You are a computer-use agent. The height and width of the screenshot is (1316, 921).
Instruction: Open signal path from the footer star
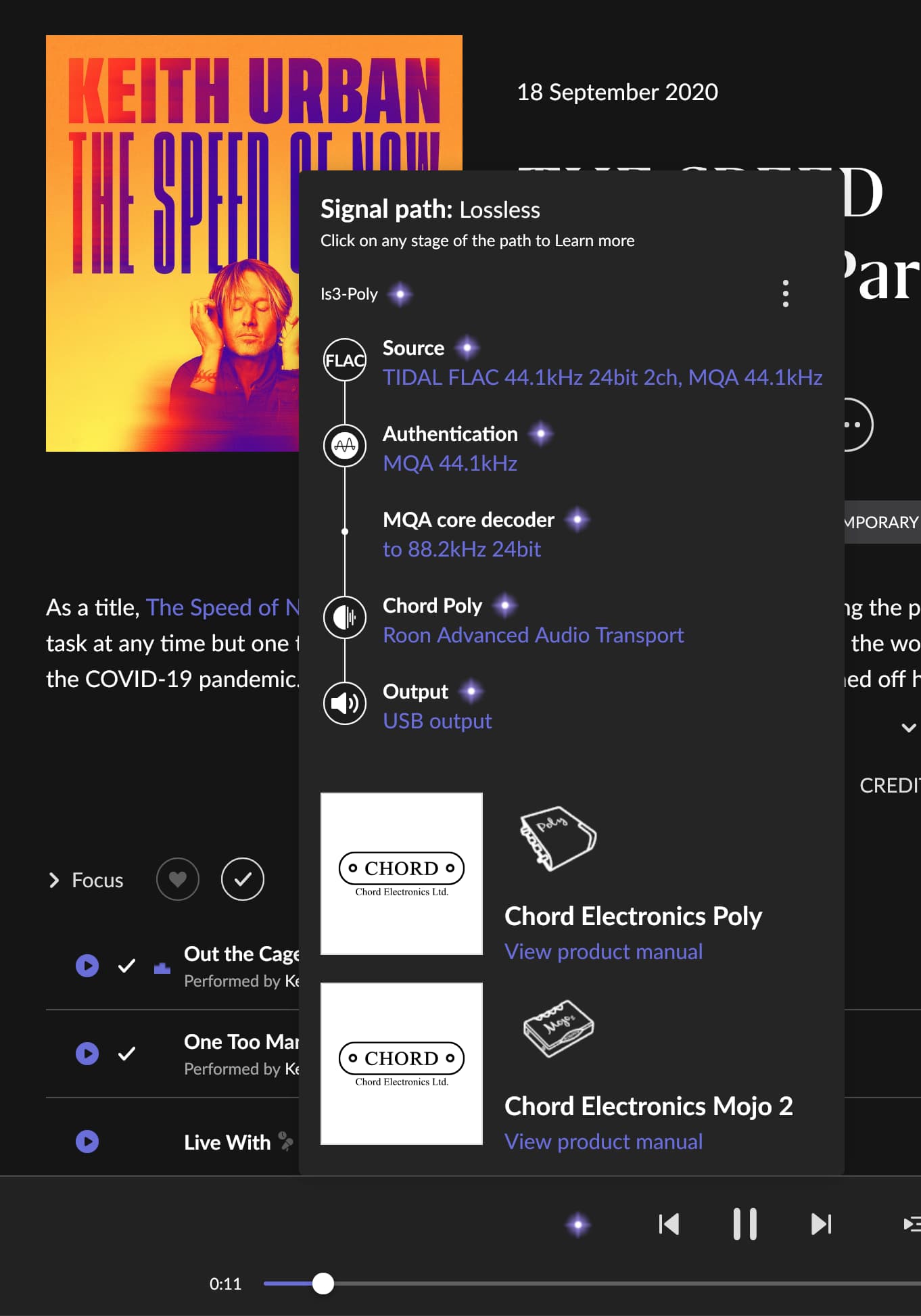(x=577, y=1224)
